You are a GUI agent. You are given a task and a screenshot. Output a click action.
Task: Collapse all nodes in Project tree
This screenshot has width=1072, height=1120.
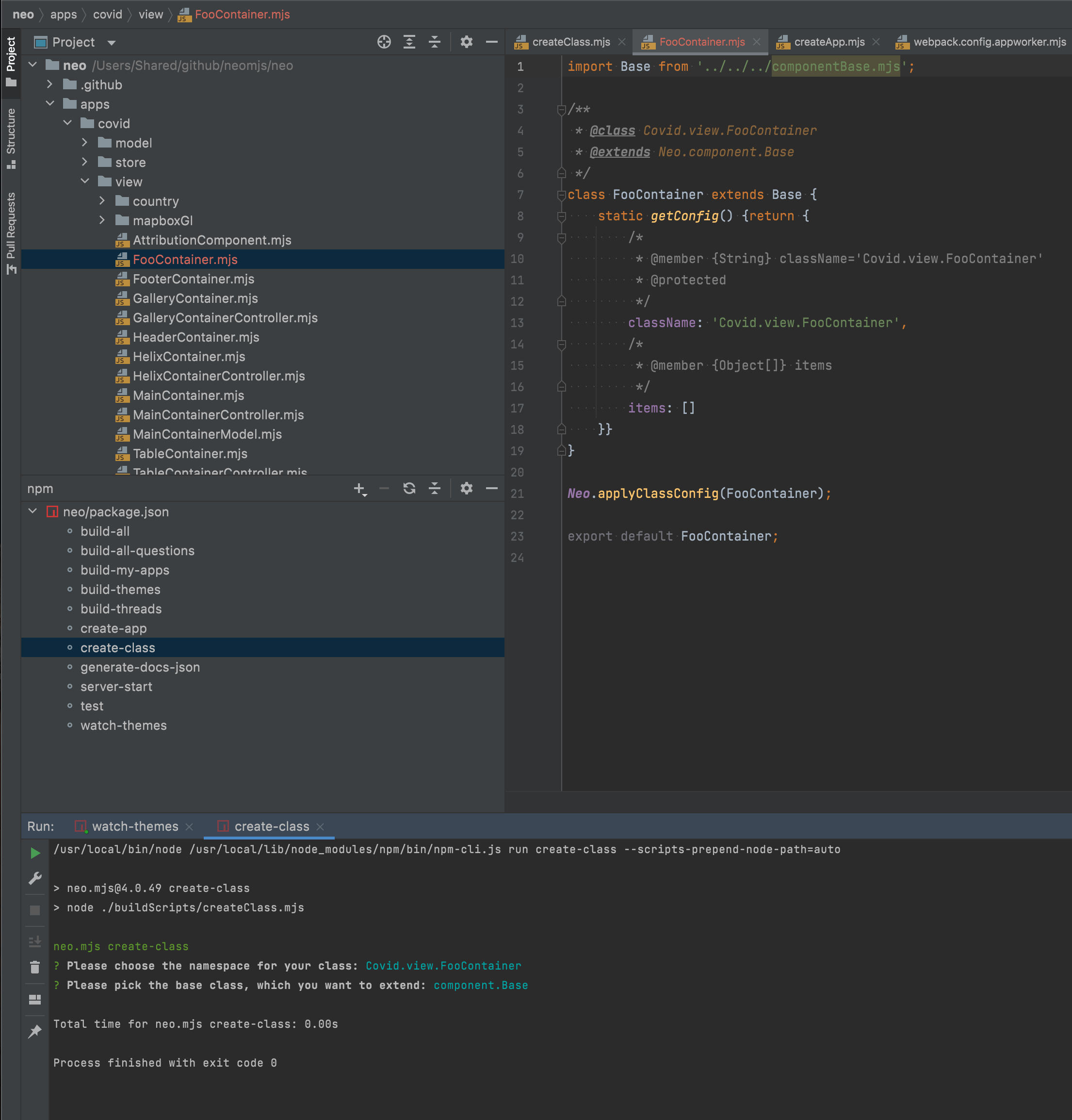click(x=435, y=42)
